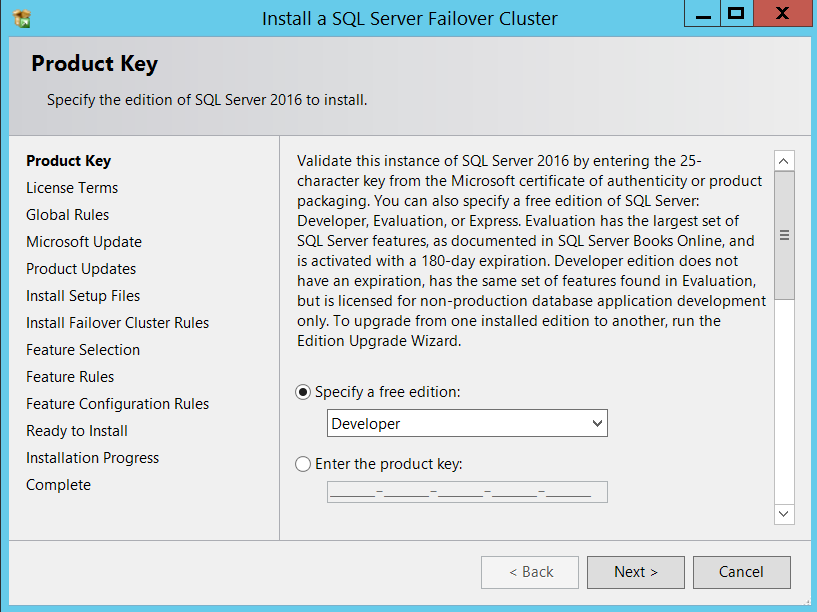Open the Developer edition dropdown
The image size is (817, 612).
(x=467, y=424)
